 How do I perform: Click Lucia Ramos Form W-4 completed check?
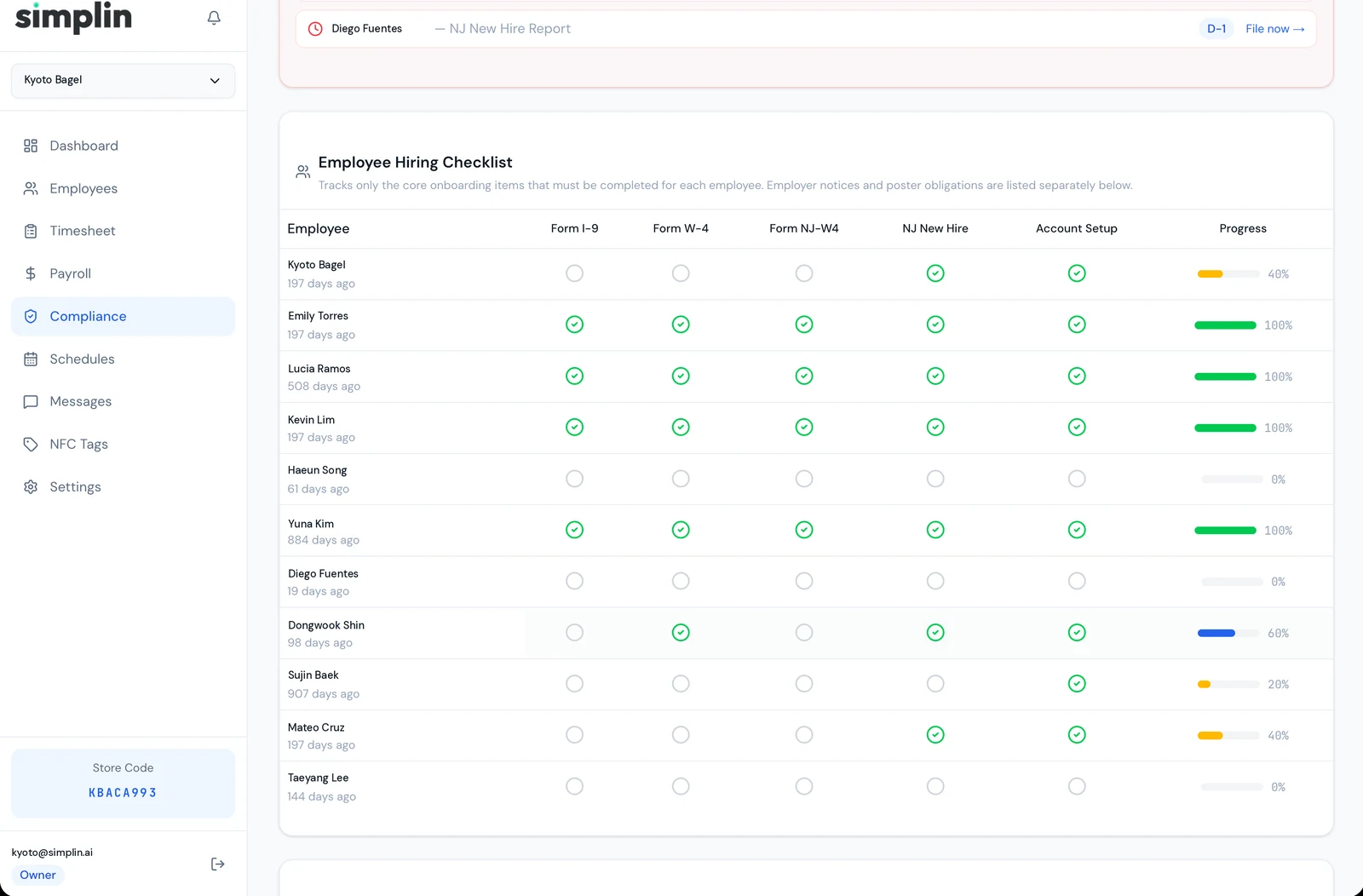point(681,376)
